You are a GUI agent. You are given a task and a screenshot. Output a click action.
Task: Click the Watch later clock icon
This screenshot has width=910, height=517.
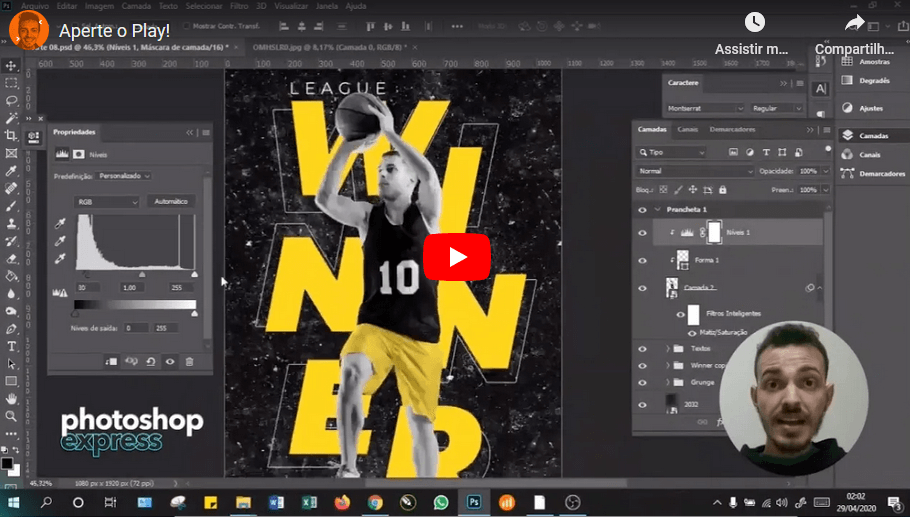[x=754, y=23]
